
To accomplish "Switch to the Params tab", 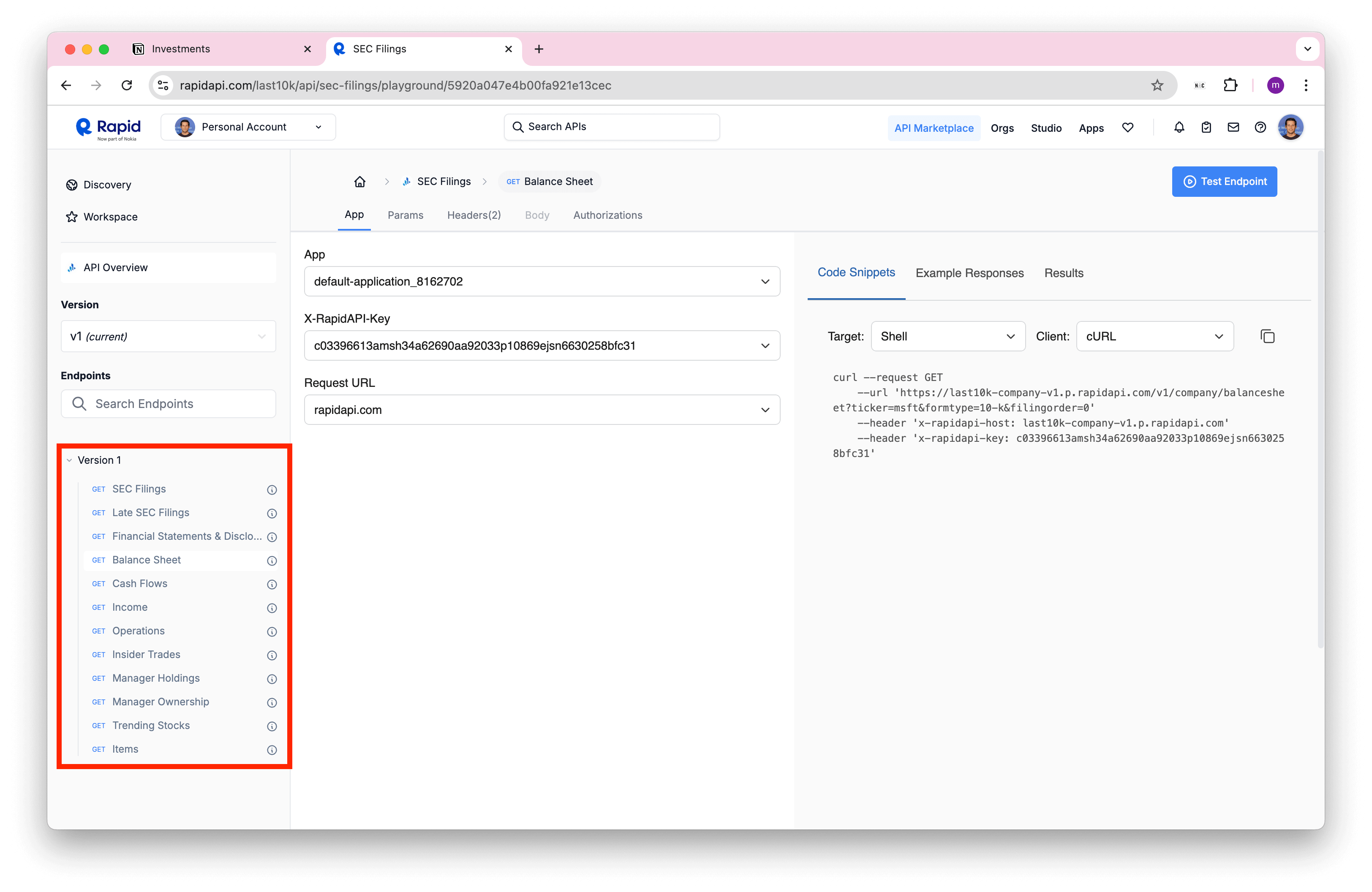I will tap(405, 215).
